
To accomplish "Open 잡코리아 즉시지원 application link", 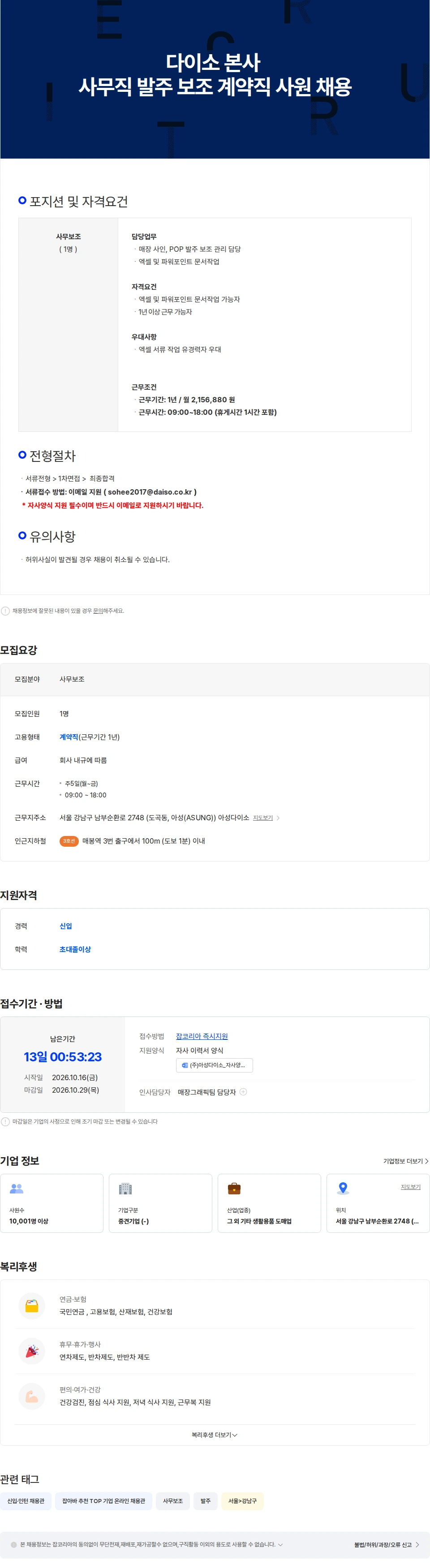I will [202, 1036].
